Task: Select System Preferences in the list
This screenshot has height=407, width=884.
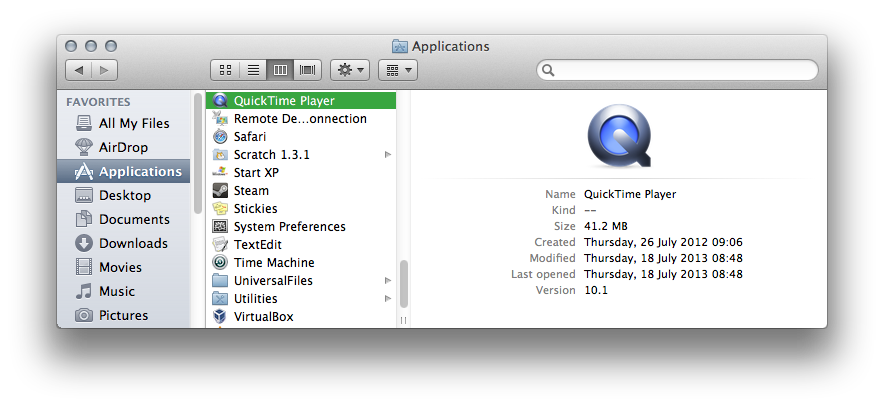Action: point(290,227)
